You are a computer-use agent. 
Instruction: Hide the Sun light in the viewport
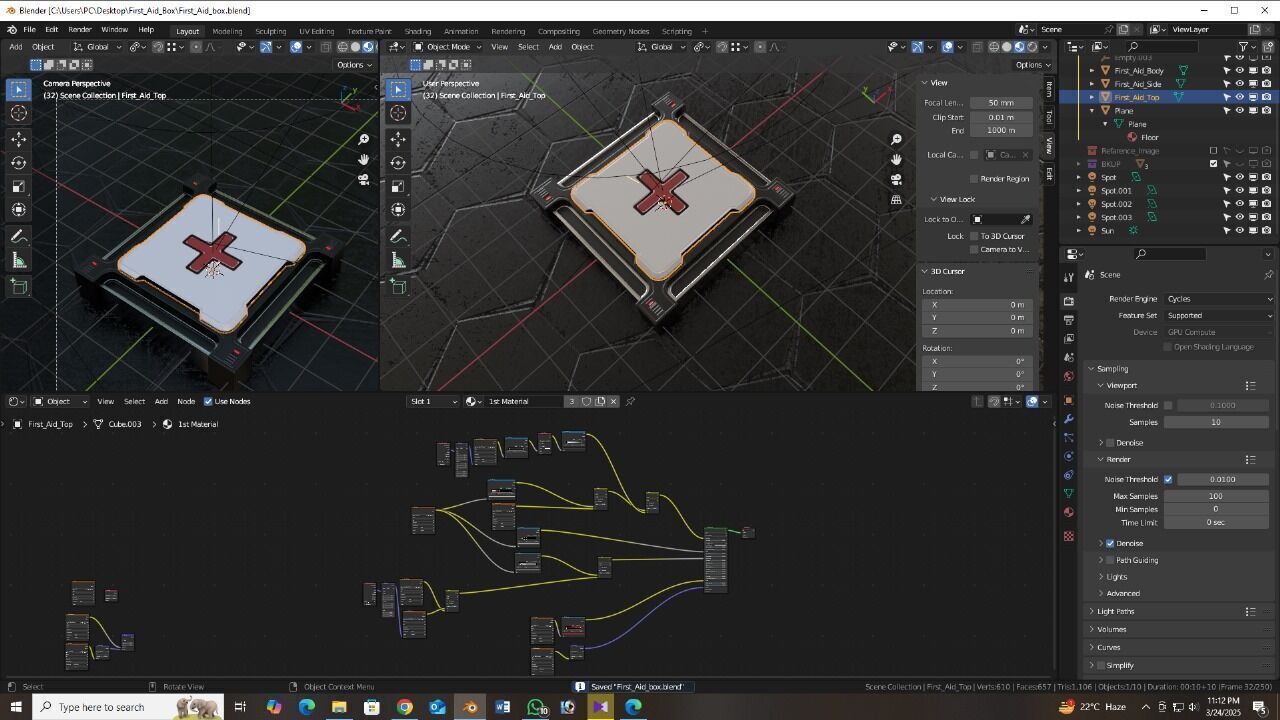tap(1239, 231)
